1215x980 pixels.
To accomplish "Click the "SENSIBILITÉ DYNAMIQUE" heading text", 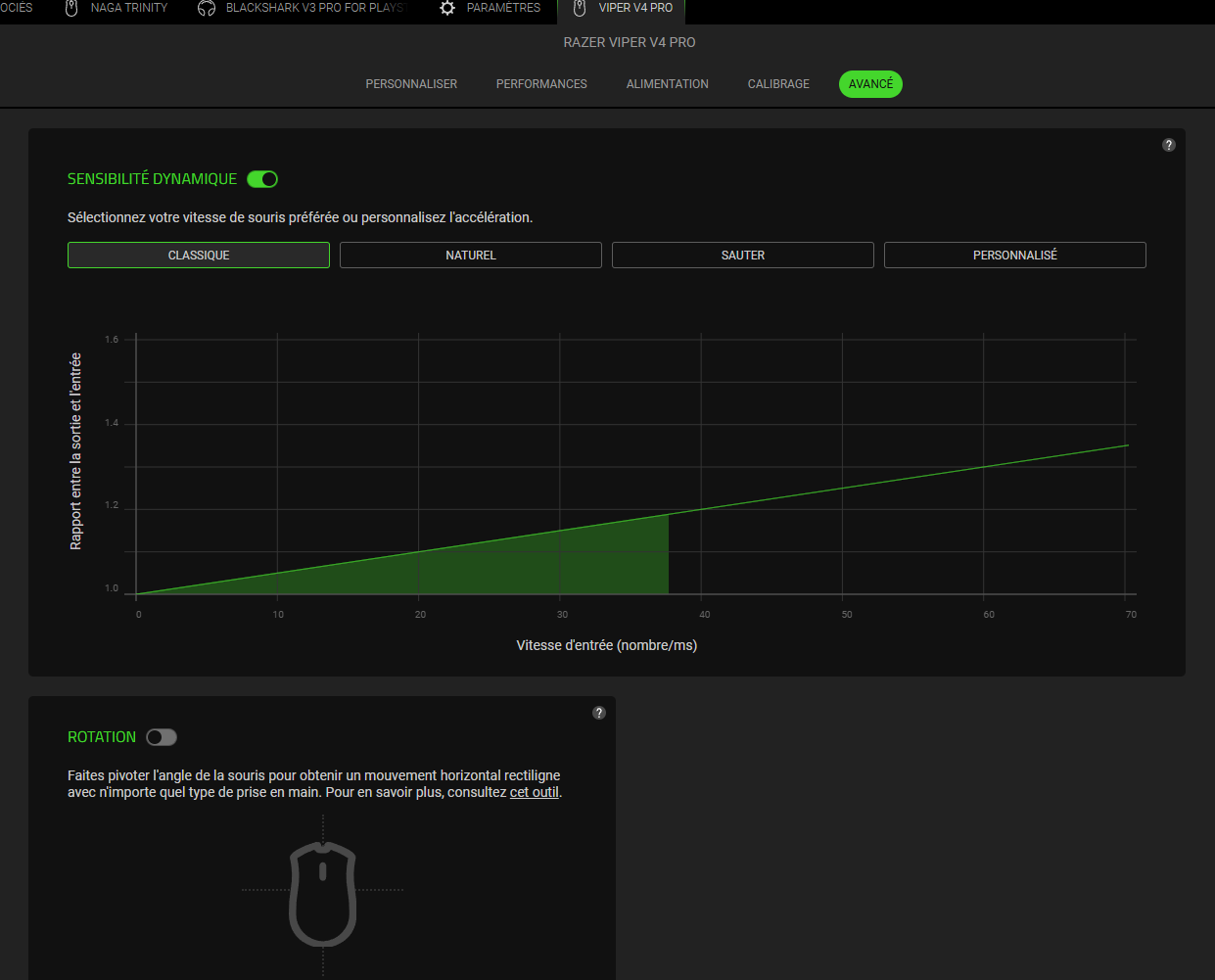I will [x=152, y=179].
